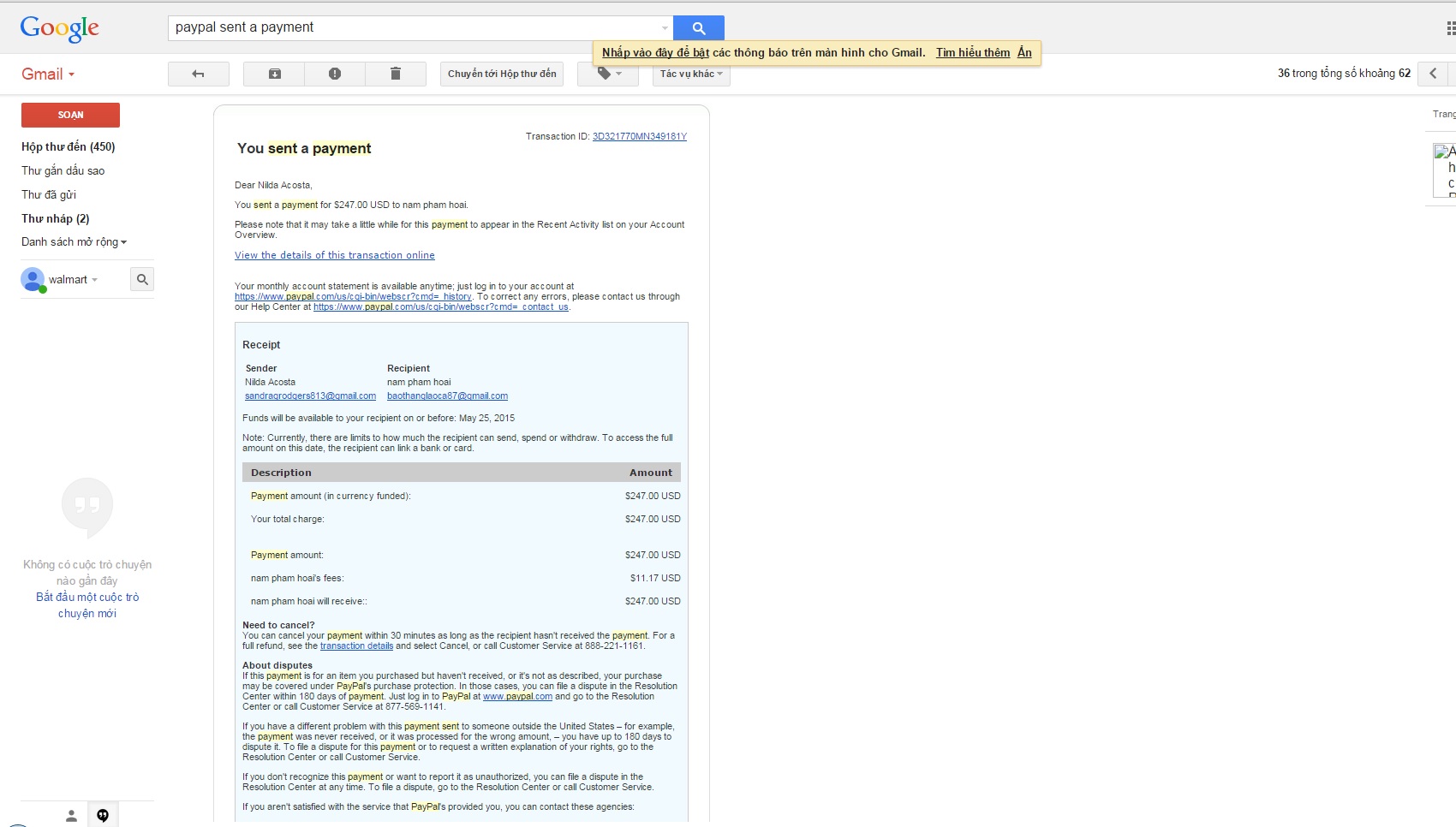Open the Hangouts conversations icon at the sidebar bottom

[103, 816]
